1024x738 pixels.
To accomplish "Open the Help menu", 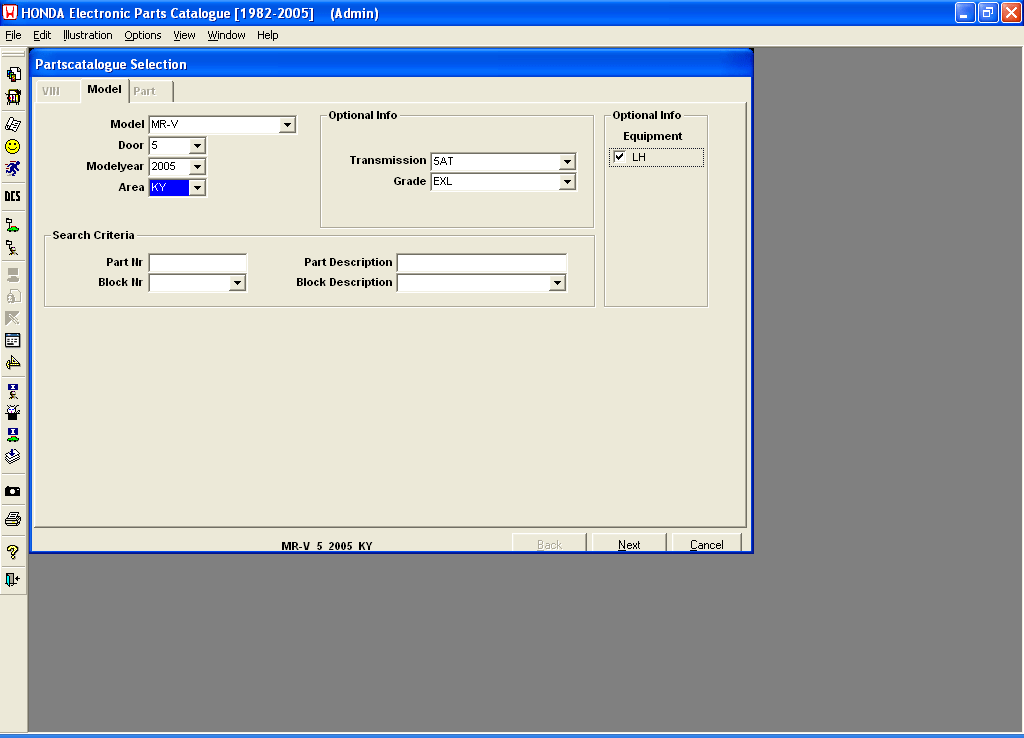I will click(268, 35).
